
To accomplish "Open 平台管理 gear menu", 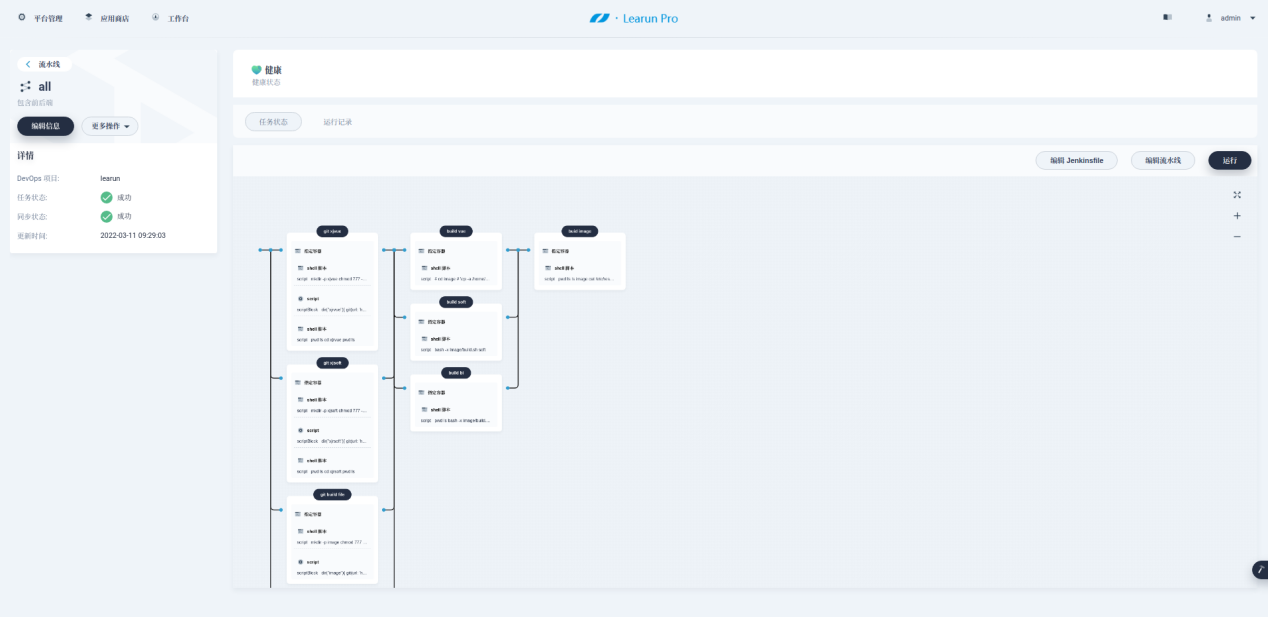I will (x=22, y=17).
